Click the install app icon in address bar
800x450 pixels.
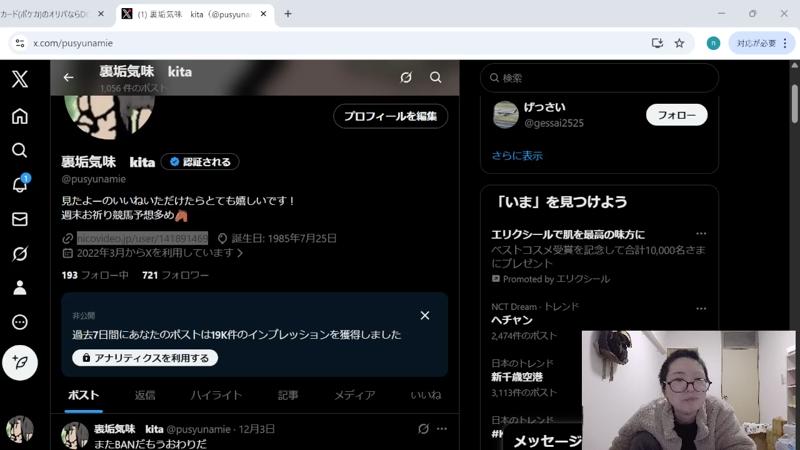(657, 43)
